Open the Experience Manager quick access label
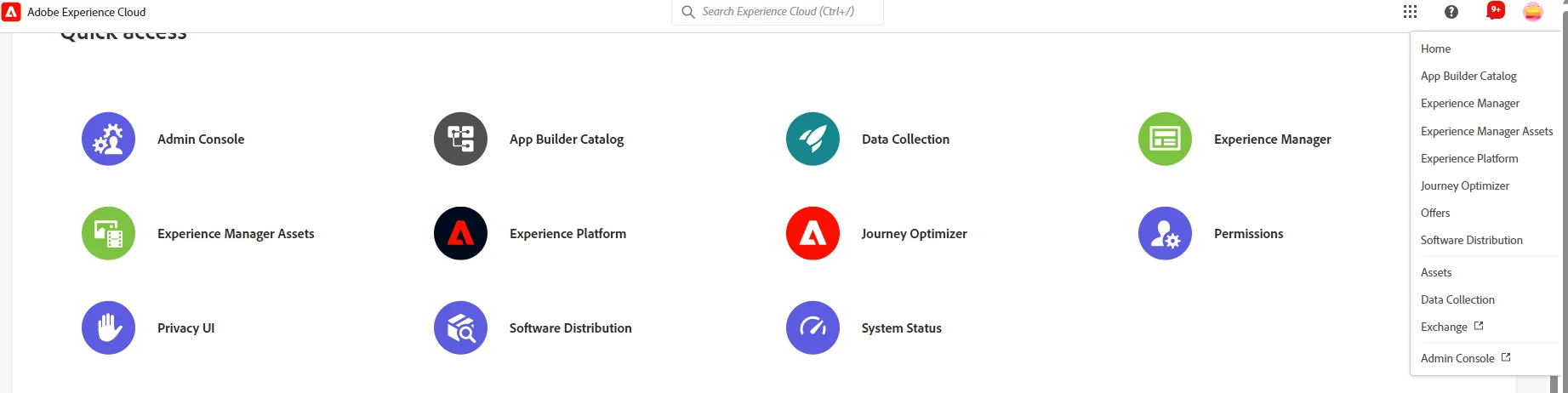This screenshot has width=1568, height=393. [1273, 140]
